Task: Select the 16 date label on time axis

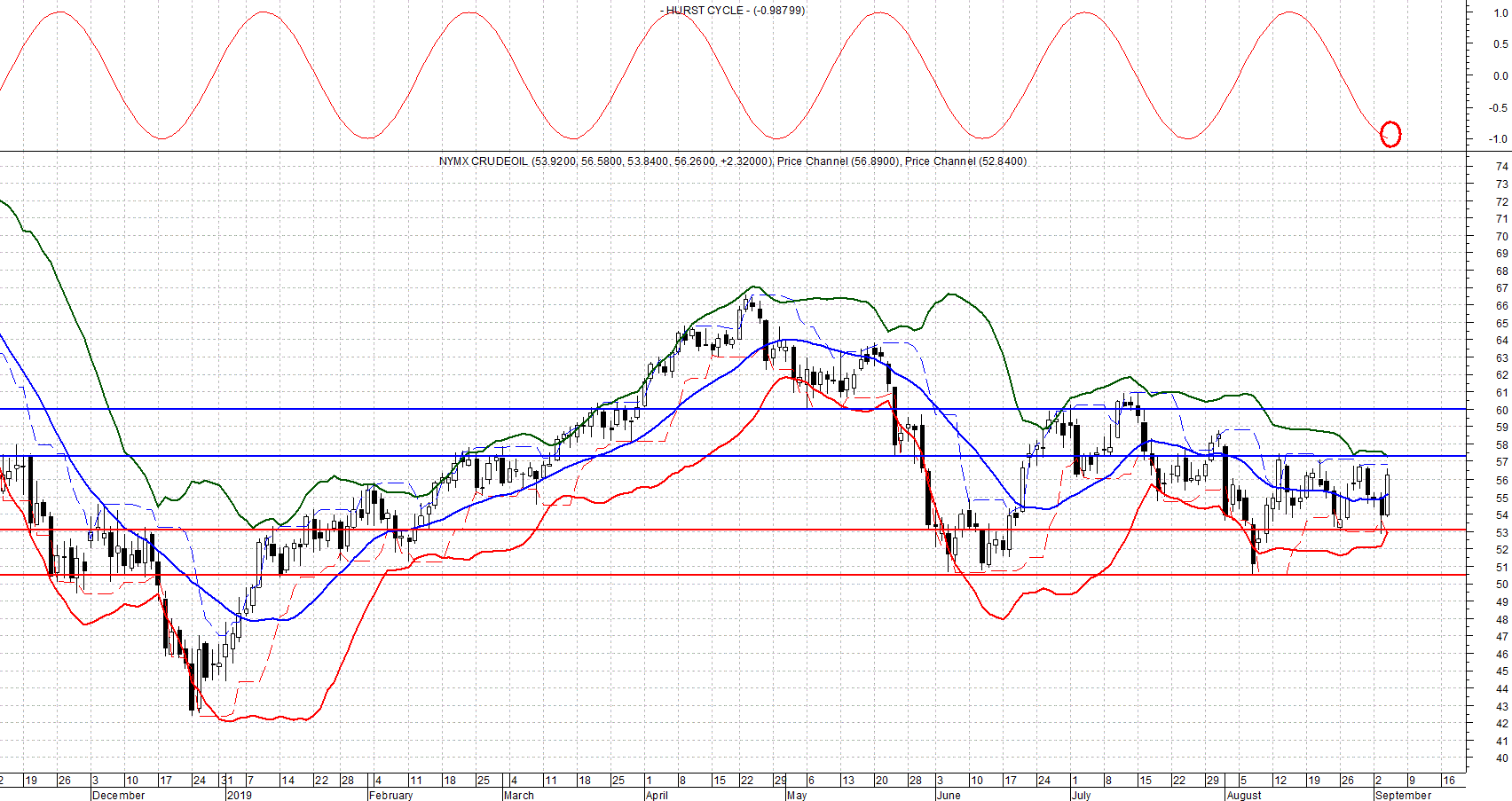Action: (1448, 781)
